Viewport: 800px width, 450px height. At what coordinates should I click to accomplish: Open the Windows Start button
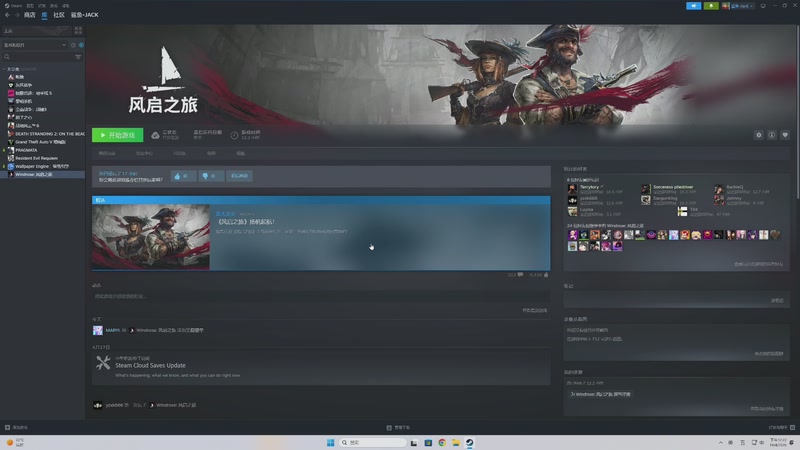tap(331, 442)
